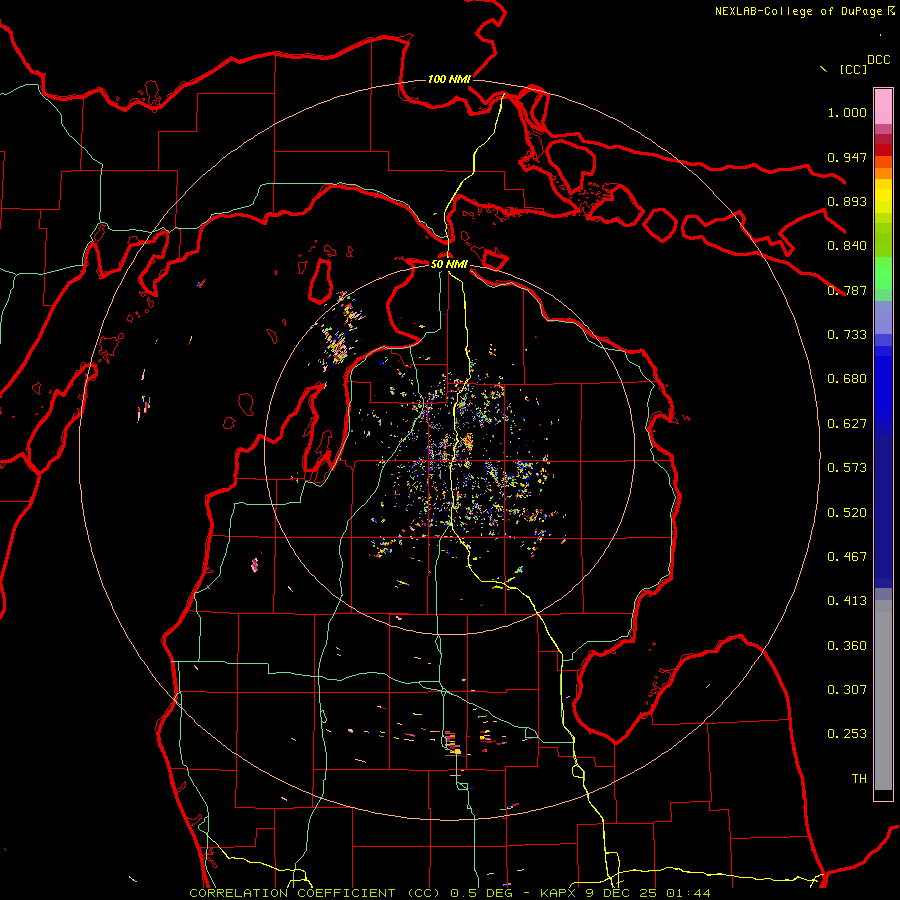Select the 0.307 scale value
This screenshot has width=900, height=900.
[x=847, y=690]
